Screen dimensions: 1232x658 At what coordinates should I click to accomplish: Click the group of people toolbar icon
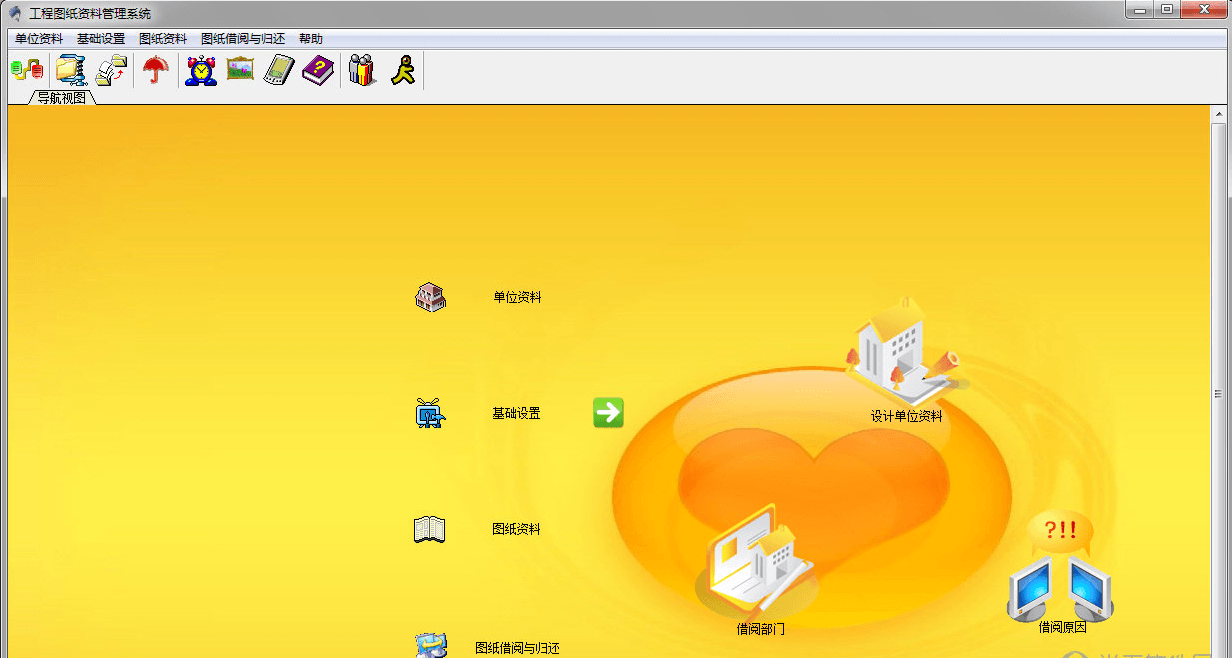tap(361, 70)
